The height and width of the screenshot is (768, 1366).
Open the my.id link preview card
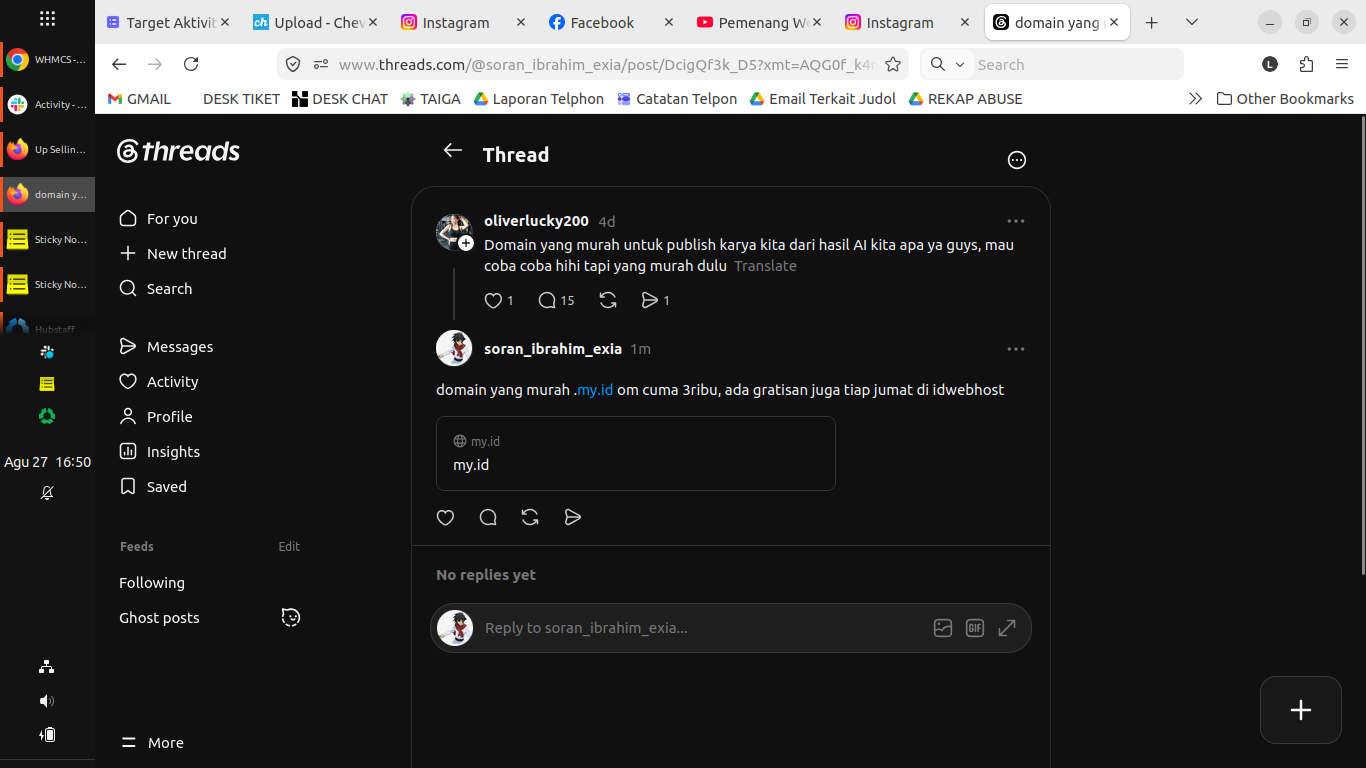pos(636,454)
